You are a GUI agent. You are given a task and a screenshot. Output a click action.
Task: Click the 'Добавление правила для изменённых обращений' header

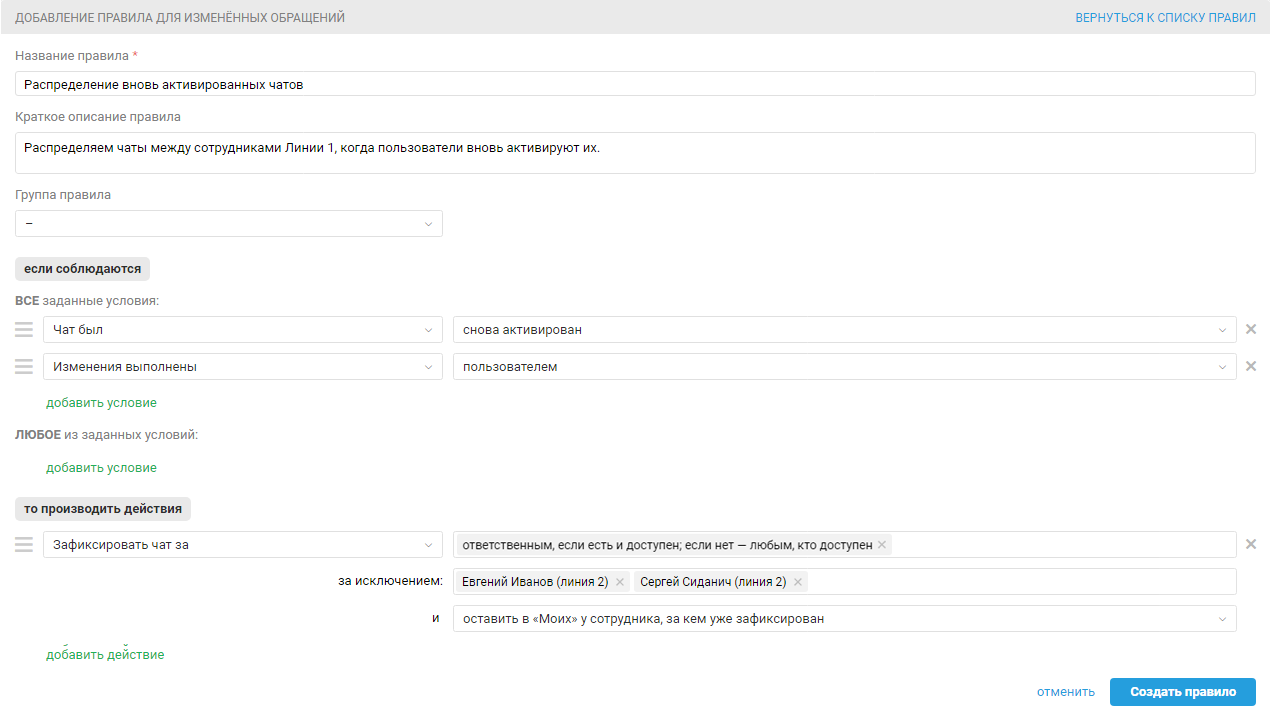coord(180,18)
